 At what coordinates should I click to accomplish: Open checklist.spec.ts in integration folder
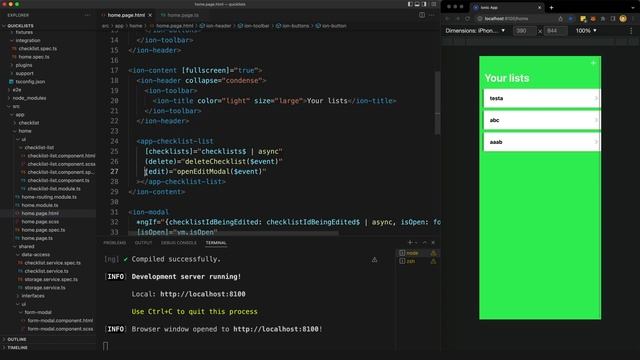point(38,49)
